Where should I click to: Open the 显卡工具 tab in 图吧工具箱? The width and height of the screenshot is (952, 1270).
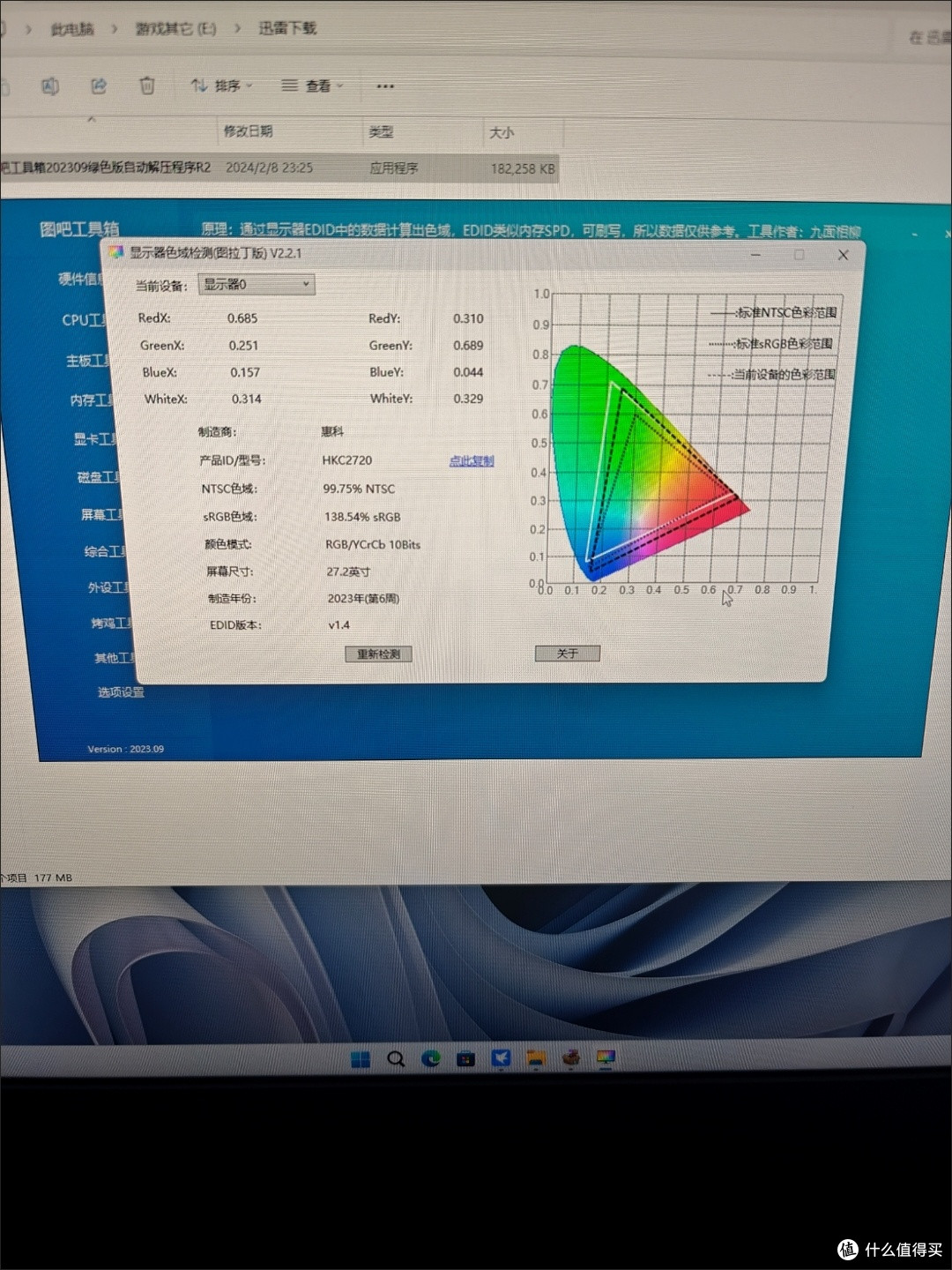(95, 439)
